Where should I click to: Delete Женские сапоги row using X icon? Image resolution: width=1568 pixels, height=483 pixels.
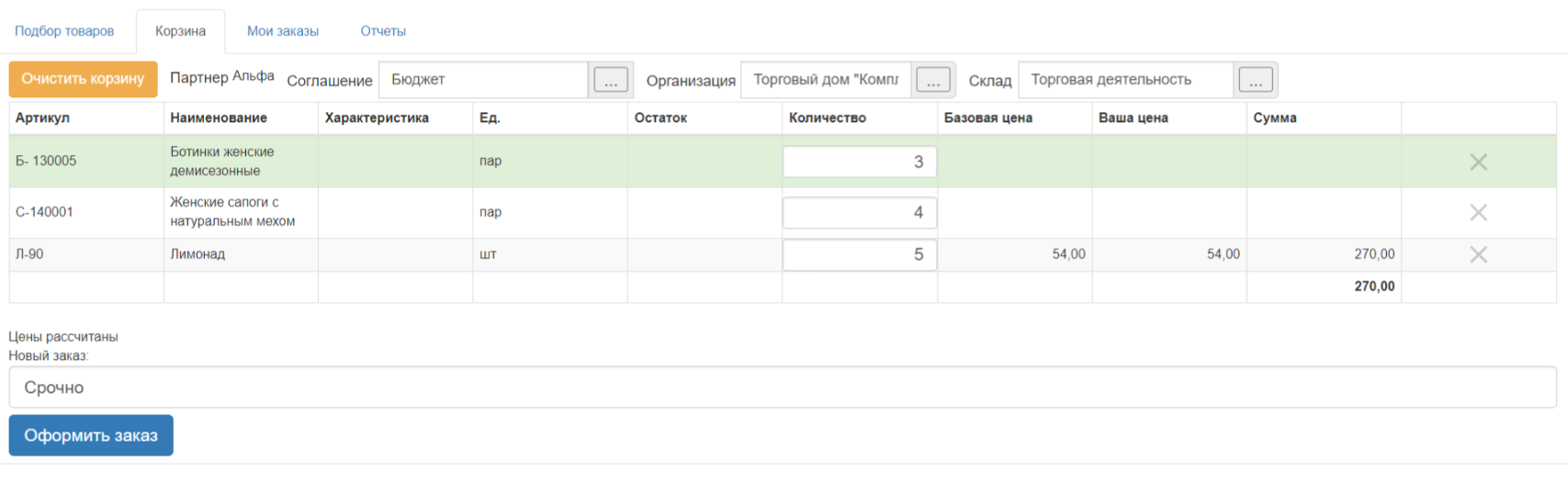click(x=1478, y=213)
